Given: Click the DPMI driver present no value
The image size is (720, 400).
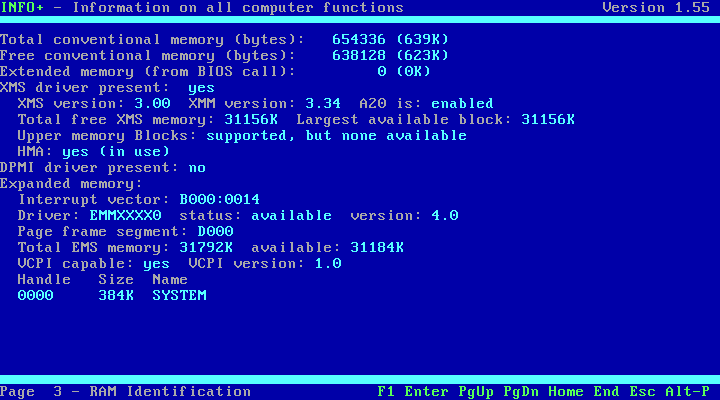Looking at the screenshot, I should pos(197,168).
